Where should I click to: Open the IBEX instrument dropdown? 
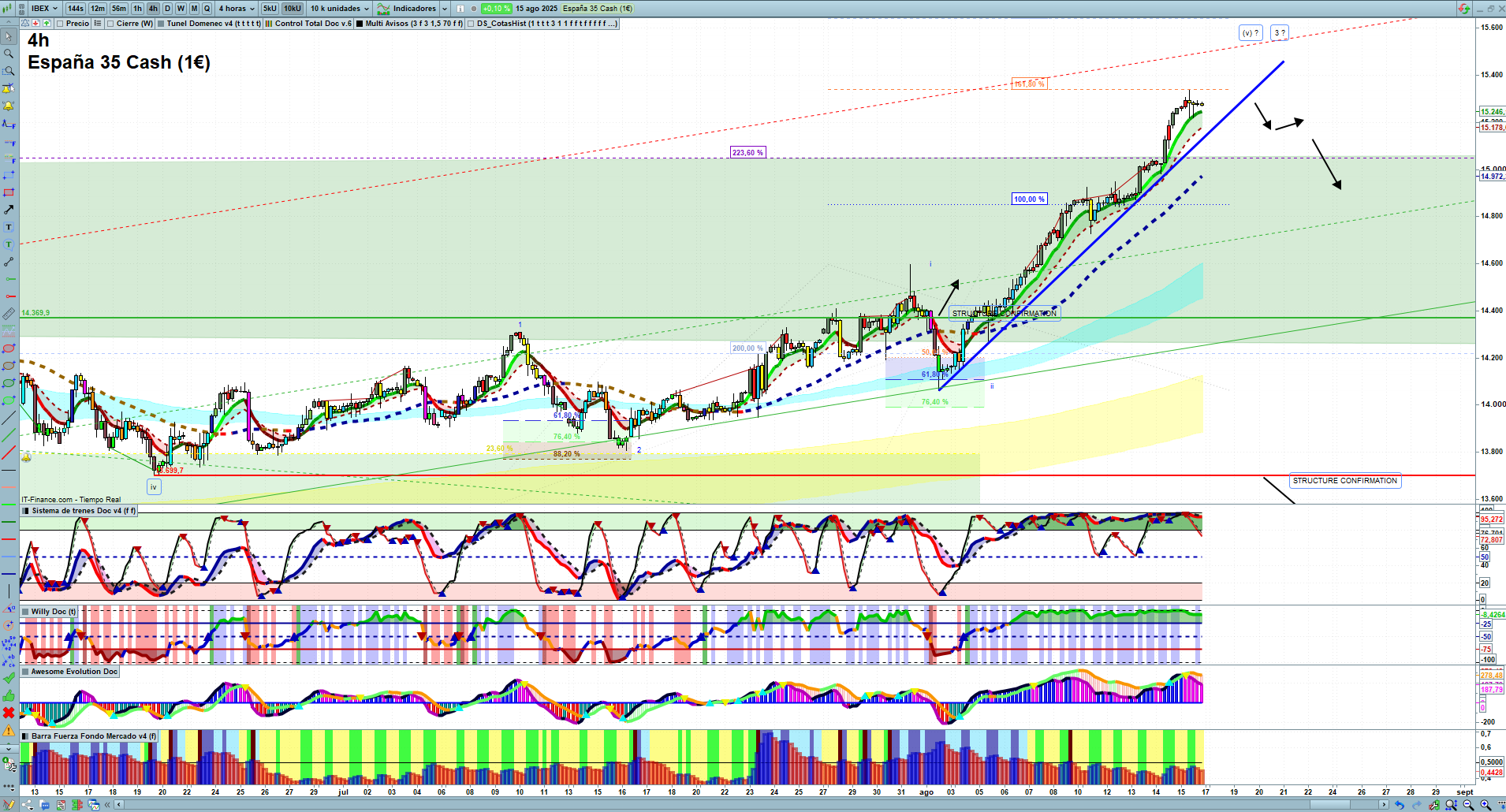click(x=45, y=9)
